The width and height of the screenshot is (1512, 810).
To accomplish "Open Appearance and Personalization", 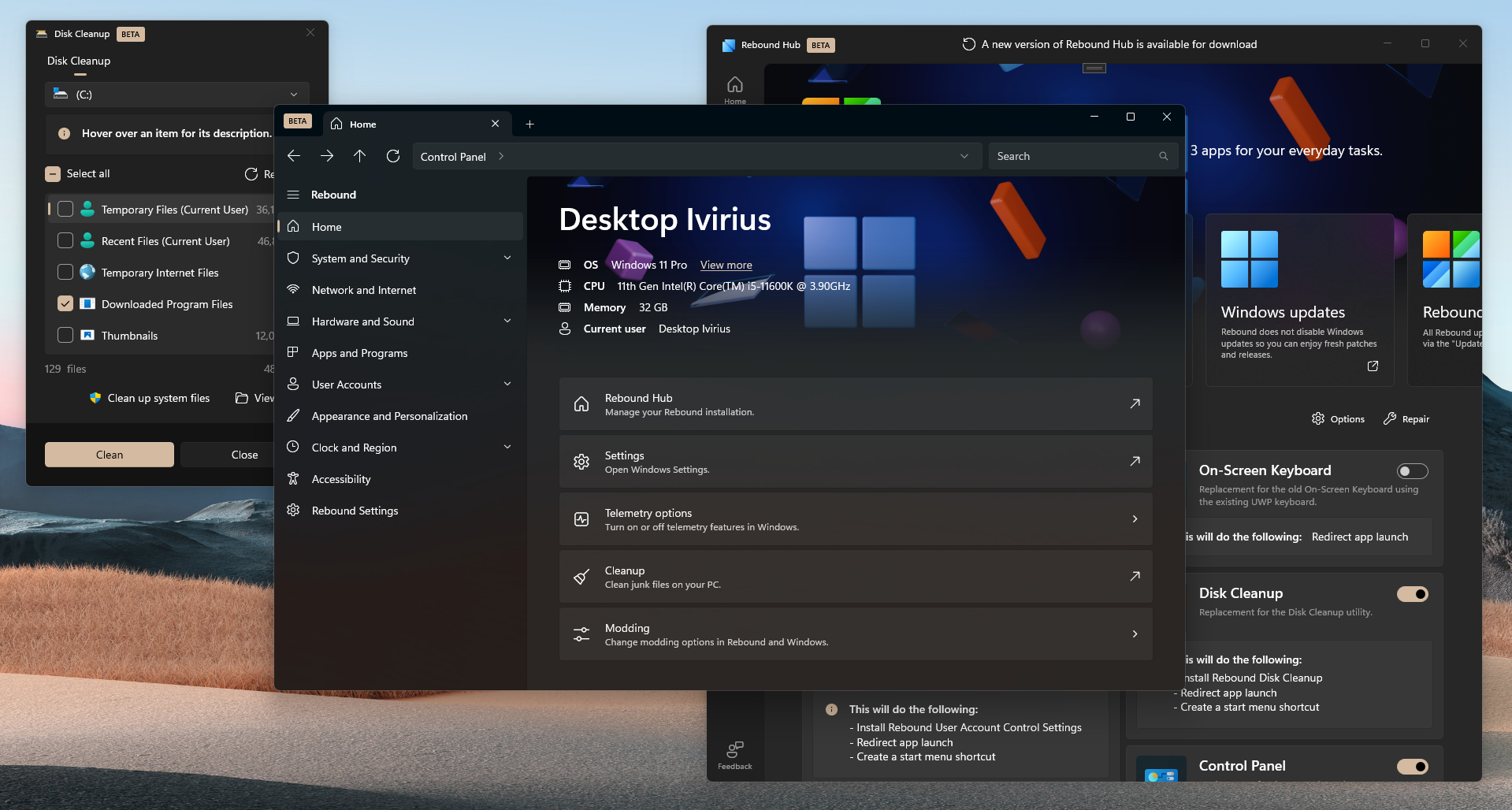I will (400, 416).
